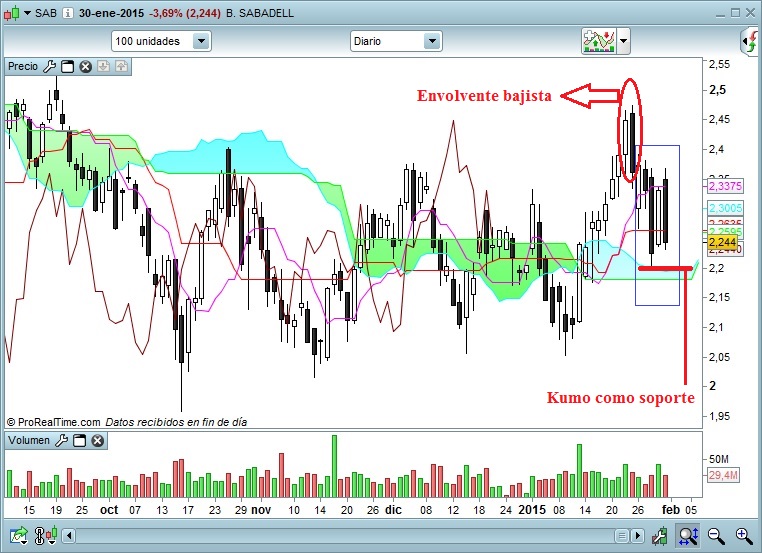Click the add indicator icon
The image size is (762, 553).
pos(599,41)
